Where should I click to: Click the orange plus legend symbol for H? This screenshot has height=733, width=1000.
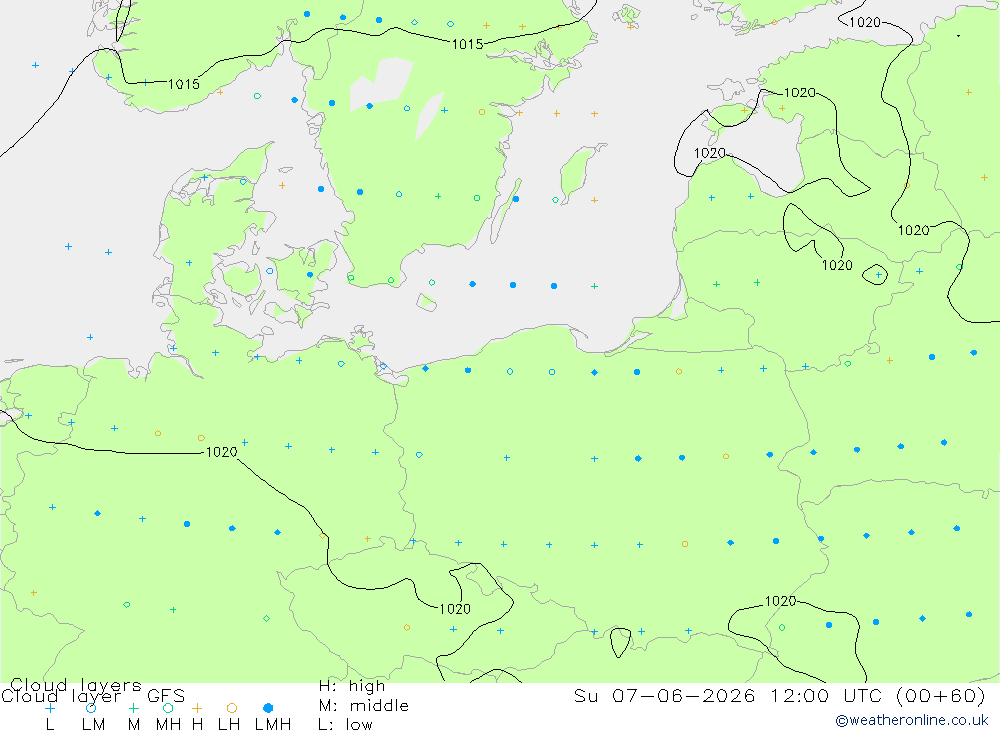click(x=197, y=708)
